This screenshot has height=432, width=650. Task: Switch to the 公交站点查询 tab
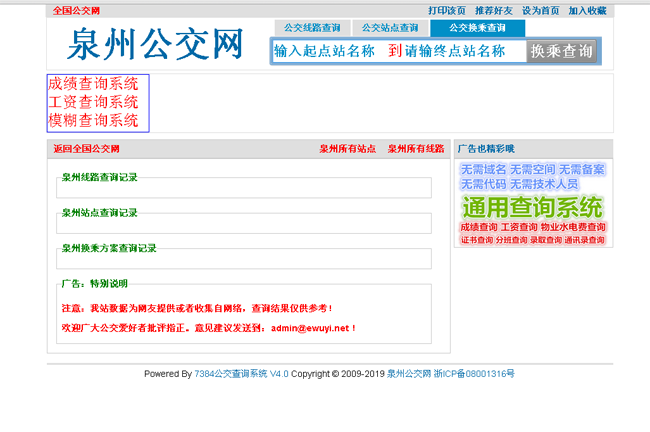point(390,28)
